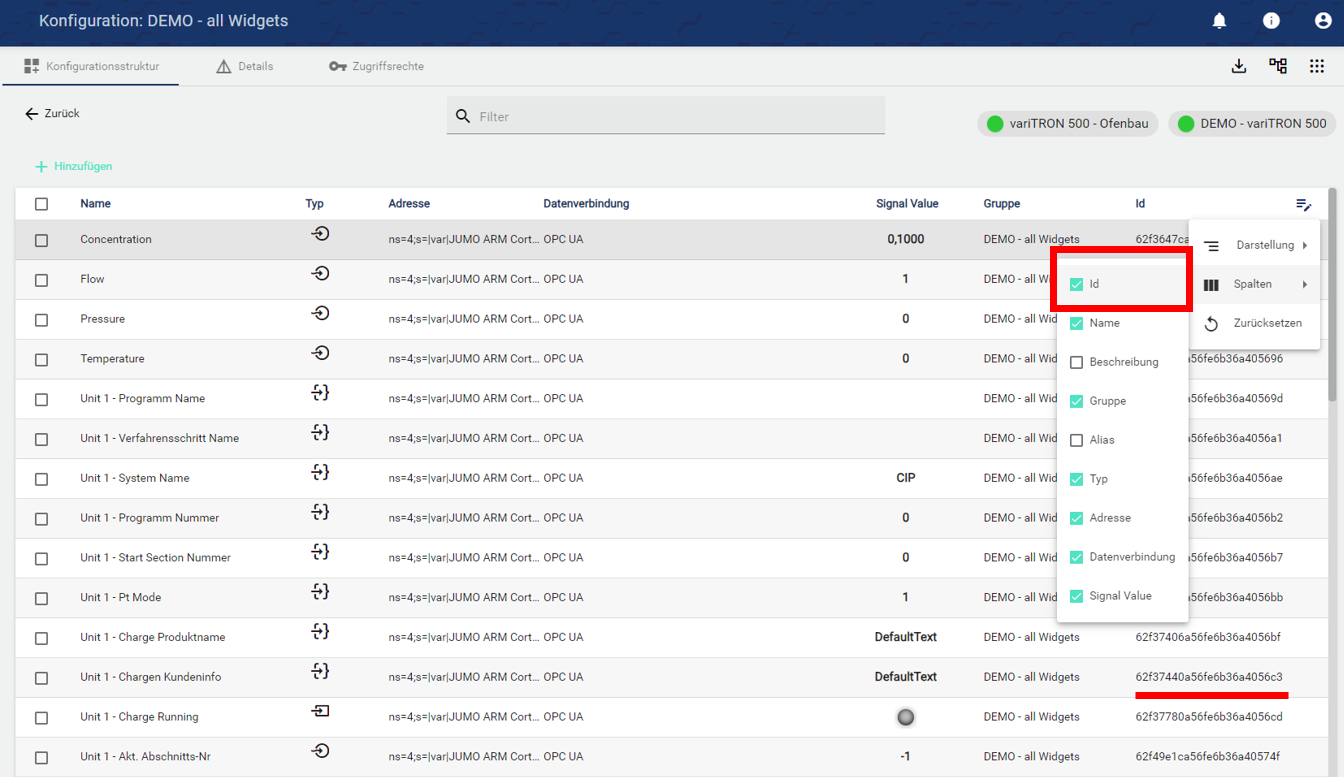This screenshot has width=1344, height=777.
Task: Open the tree structure view icon
Action: [x=1278, y=66]
